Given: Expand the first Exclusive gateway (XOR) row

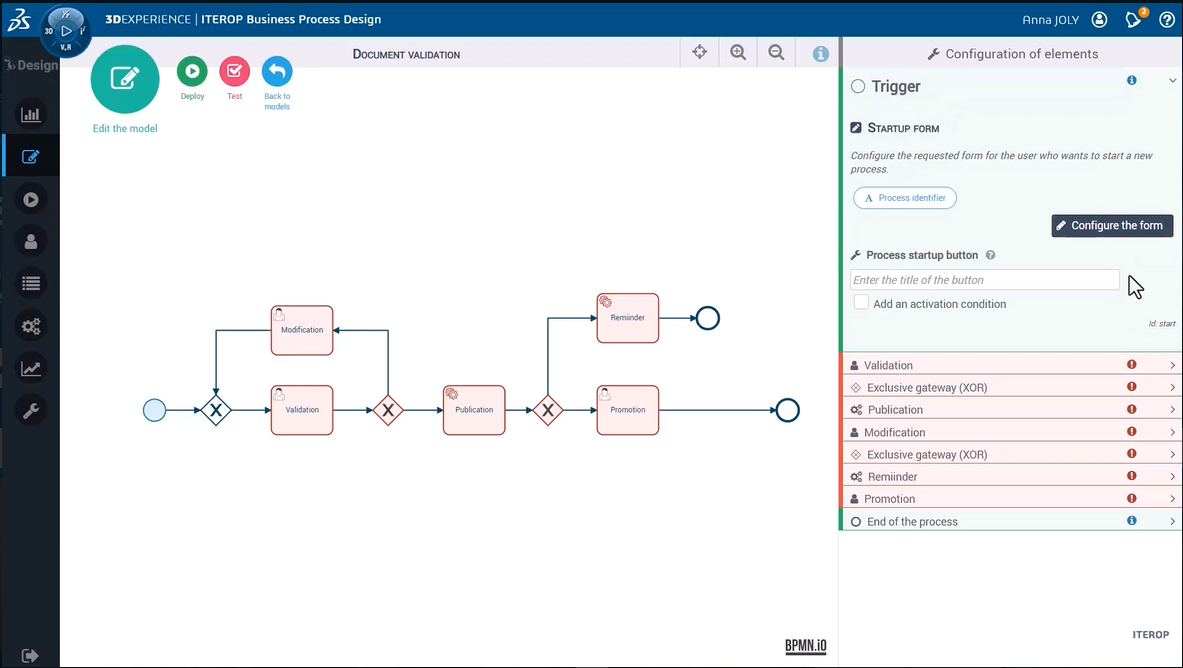Looking at the screenshot, I should pos(1011,387).
